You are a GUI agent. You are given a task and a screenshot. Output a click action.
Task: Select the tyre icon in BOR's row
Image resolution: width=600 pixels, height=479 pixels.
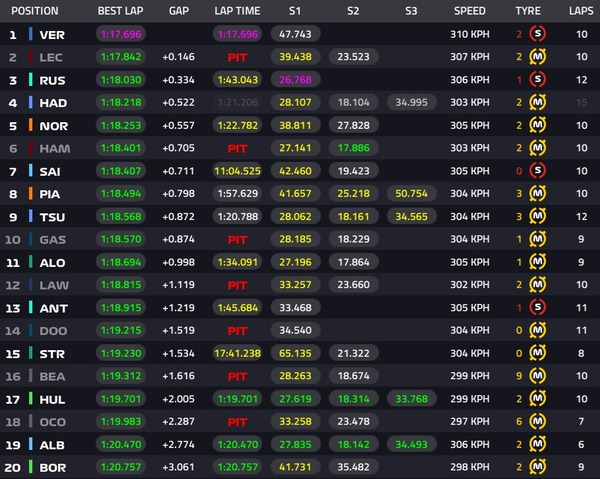(x=537, y=466)
